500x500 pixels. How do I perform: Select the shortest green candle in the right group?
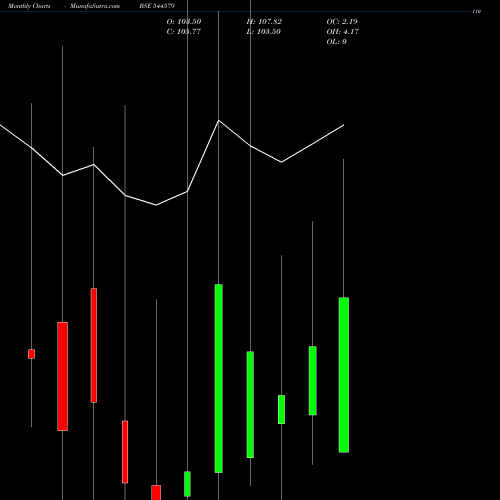point(281,409)
